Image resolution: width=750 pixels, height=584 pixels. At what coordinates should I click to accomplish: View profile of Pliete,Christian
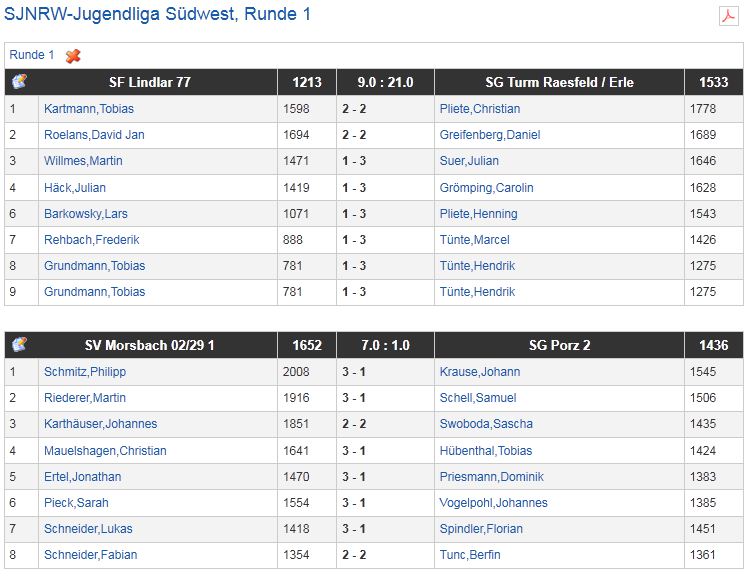[480, 109]
